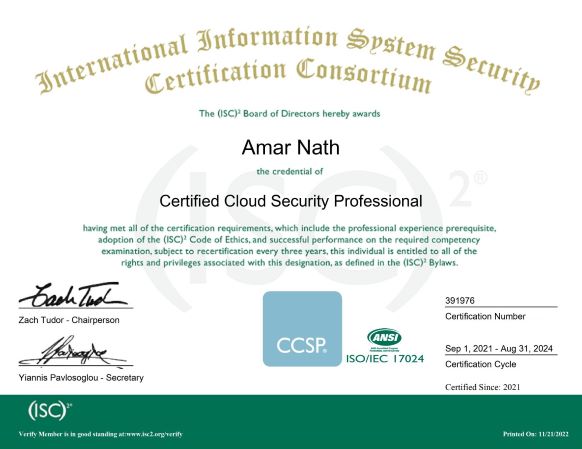Click the Certified Since: 2021 text
Image resolution: width=582 pixels, height=449 pixels.
[x=483, y=387]
